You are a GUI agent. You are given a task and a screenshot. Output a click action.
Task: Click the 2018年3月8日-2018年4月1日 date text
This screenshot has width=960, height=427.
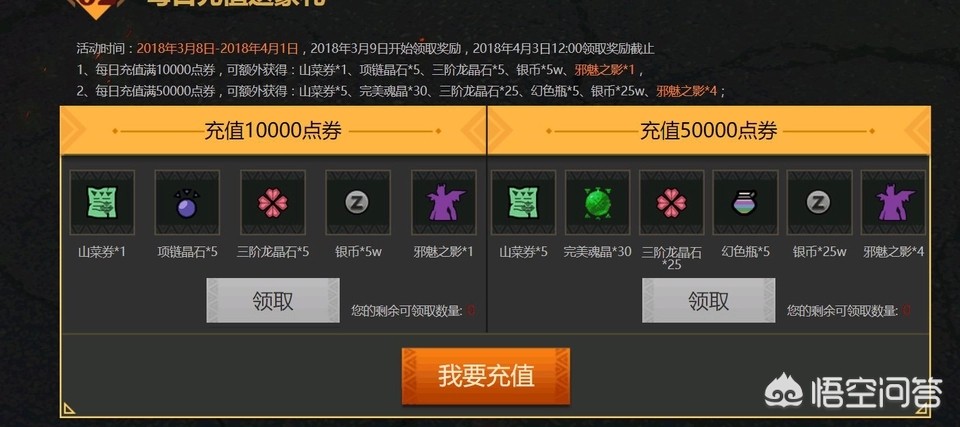tap(217, 48)
